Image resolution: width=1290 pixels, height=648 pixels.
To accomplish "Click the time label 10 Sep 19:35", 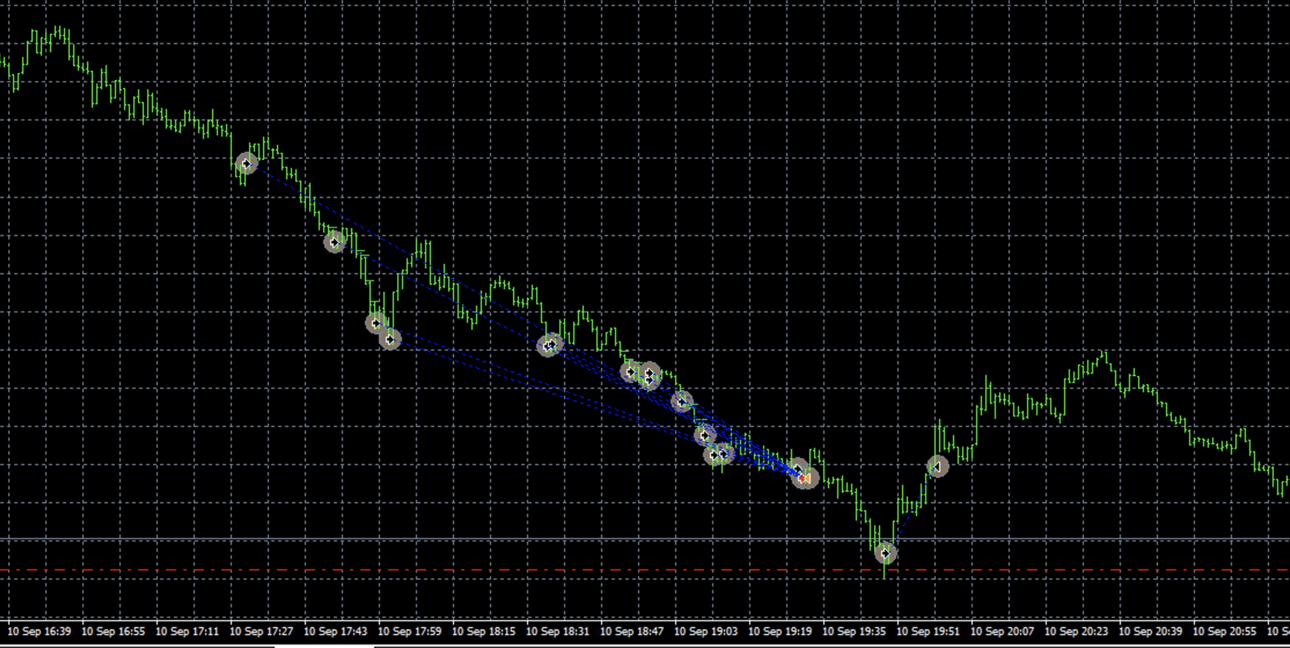I will 855,632.
